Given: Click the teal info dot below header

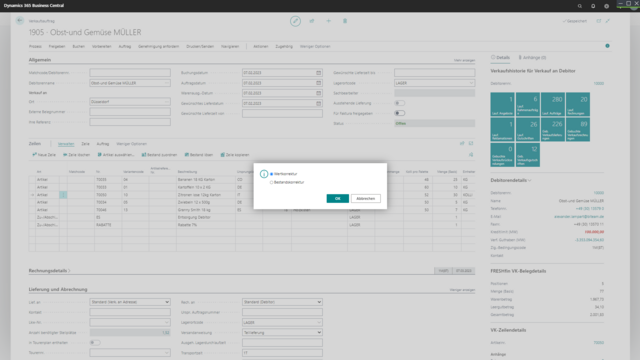Looking at the screenshot, I should coord(607,46).
